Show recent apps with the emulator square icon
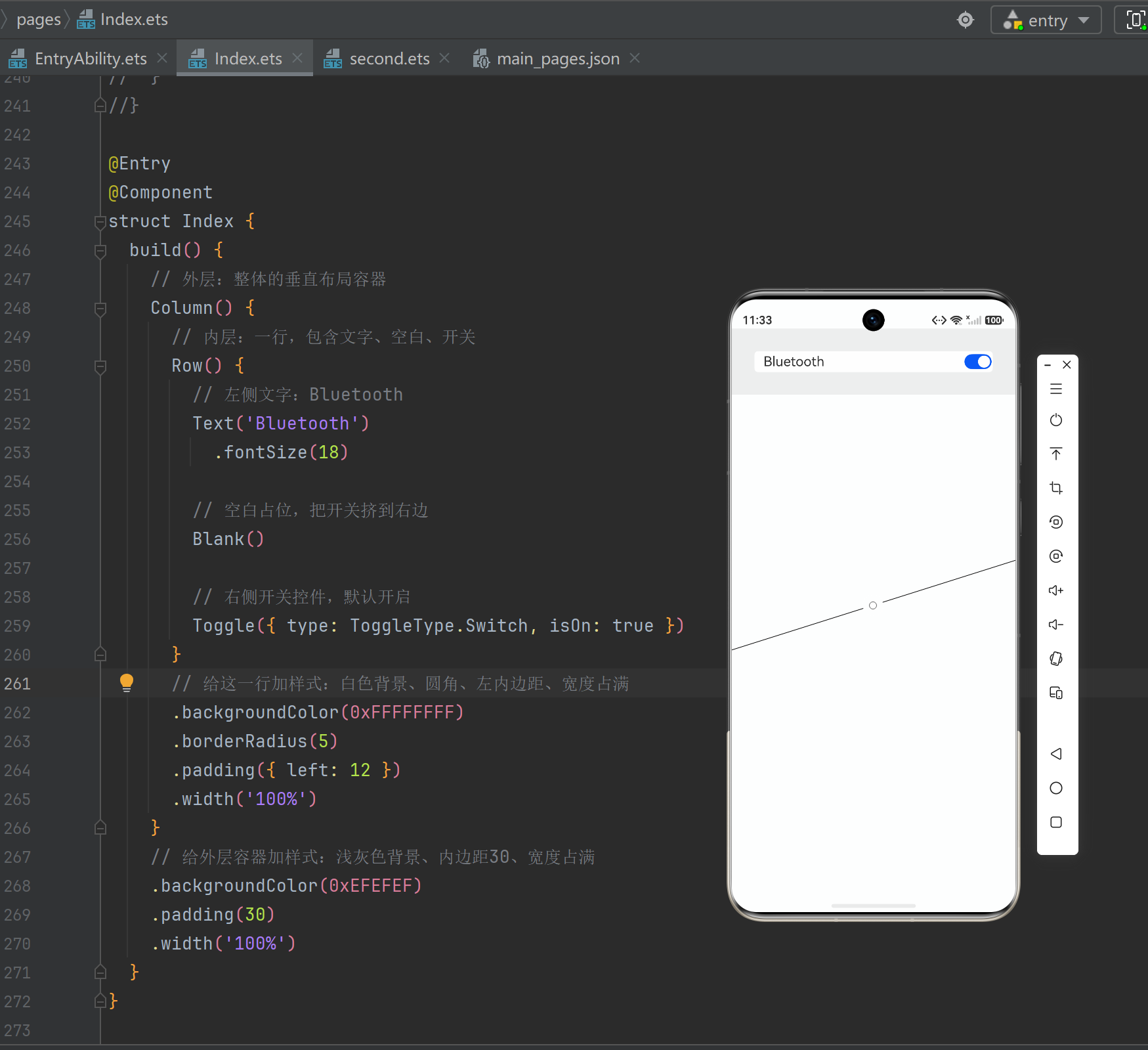 tap(1055, 822)
